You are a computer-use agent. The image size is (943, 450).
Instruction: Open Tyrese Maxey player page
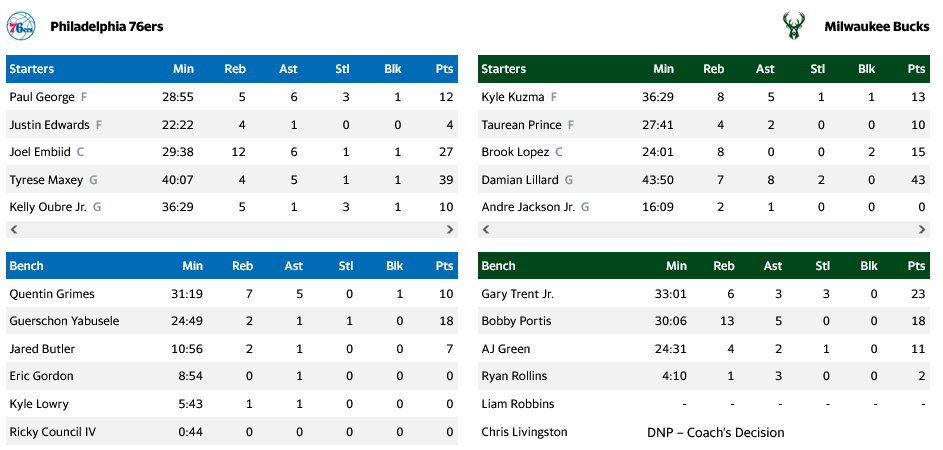pyautogui.click(x=46, y=180)
